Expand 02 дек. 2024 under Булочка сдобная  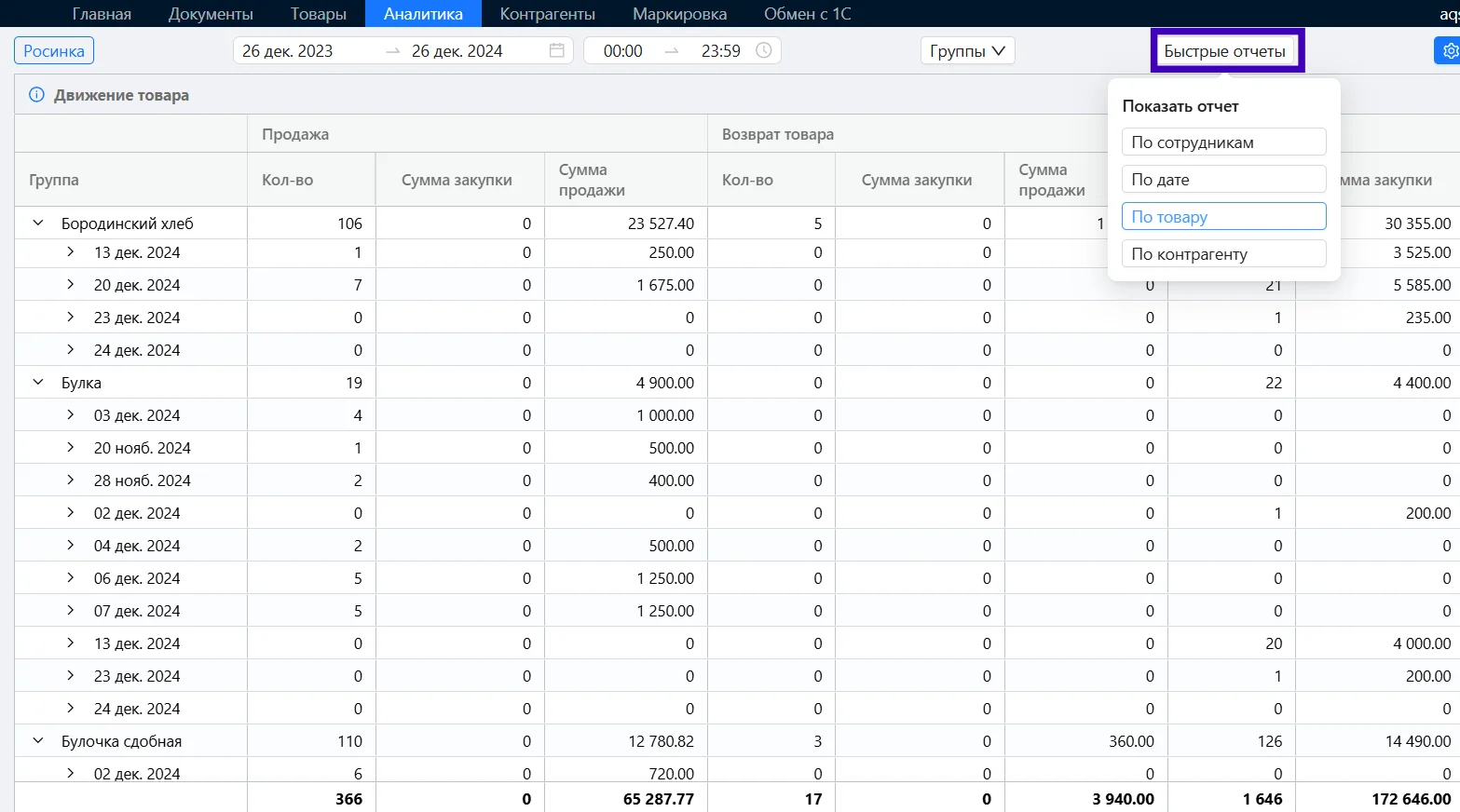[70, 773]
